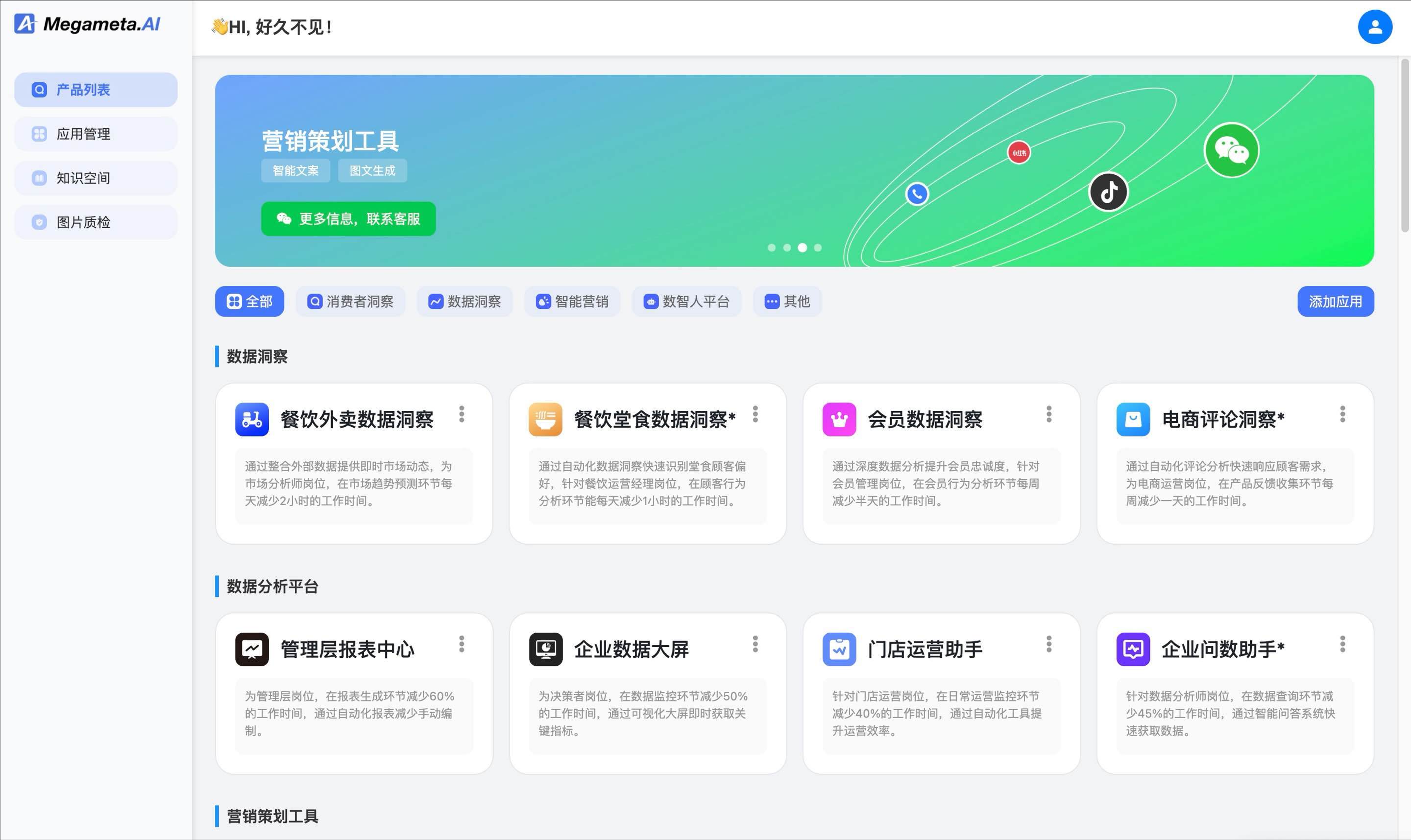Click the 营销策划工具 banner title
This screenshot has height=840, width=1411.
click(x=330, y=141)
